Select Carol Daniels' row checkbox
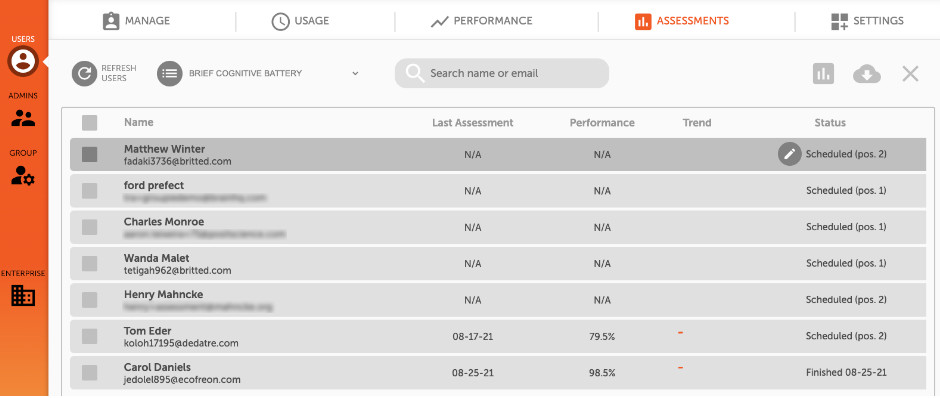Viewport: 940px width, 398px height. pos(89,373)
